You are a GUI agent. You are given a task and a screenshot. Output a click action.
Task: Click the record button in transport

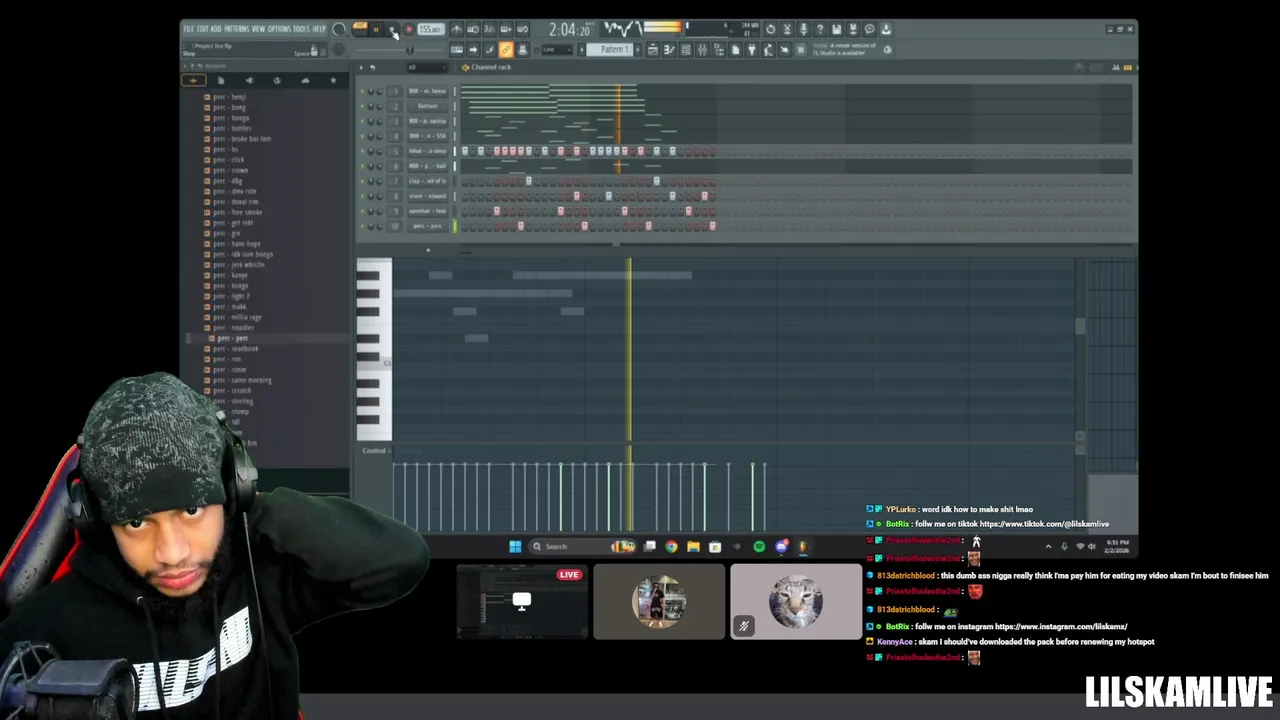408,29
